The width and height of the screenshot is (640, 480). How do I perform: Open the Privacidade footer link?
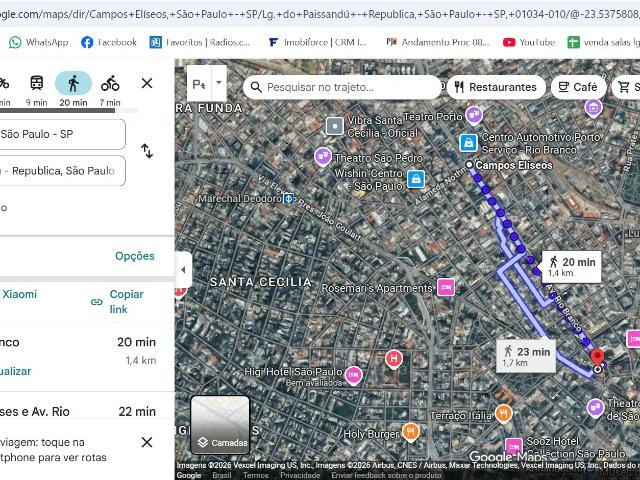click(x=300, y=476)
